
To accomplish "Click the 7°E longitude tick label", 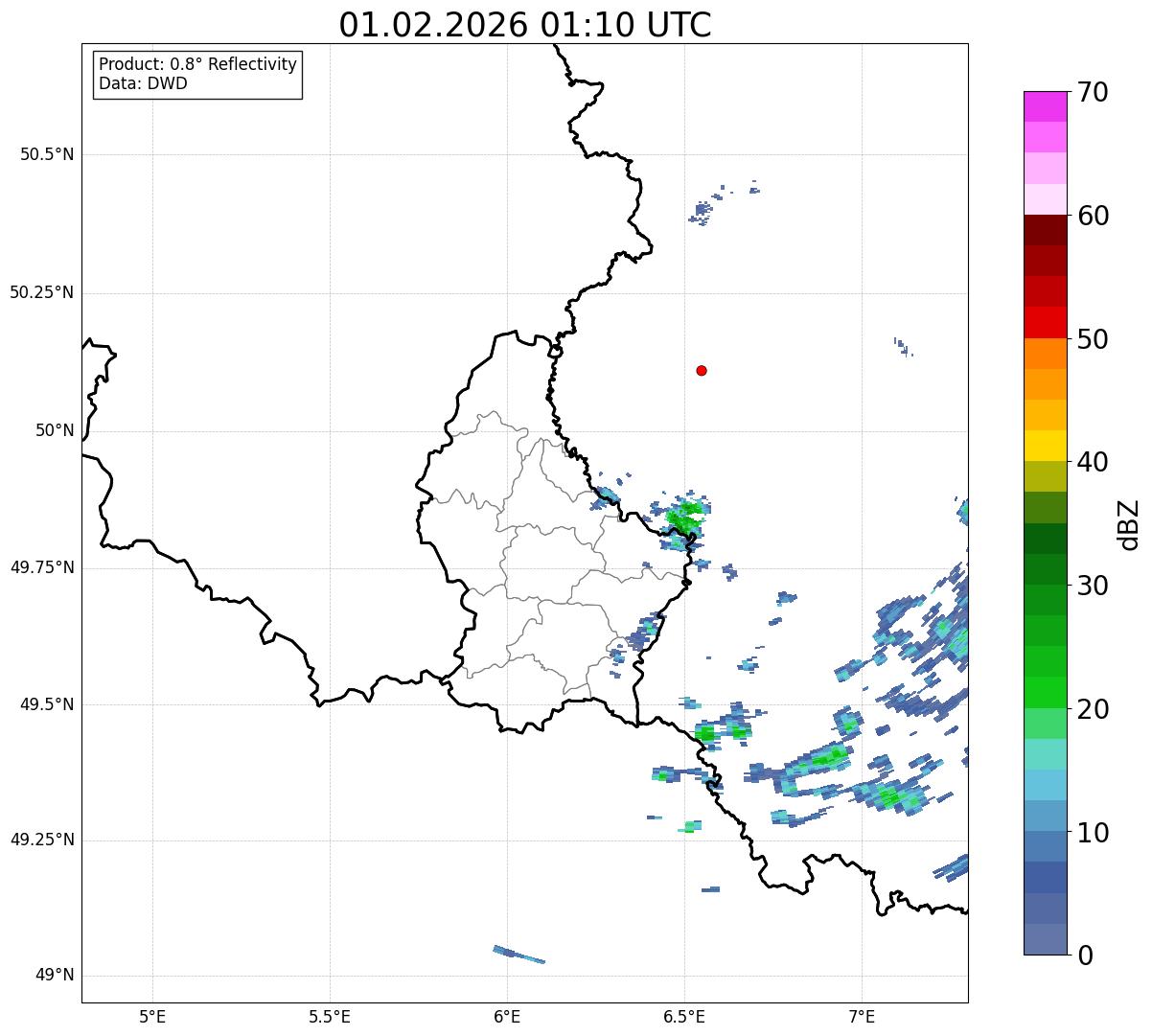I will 862,1016.
